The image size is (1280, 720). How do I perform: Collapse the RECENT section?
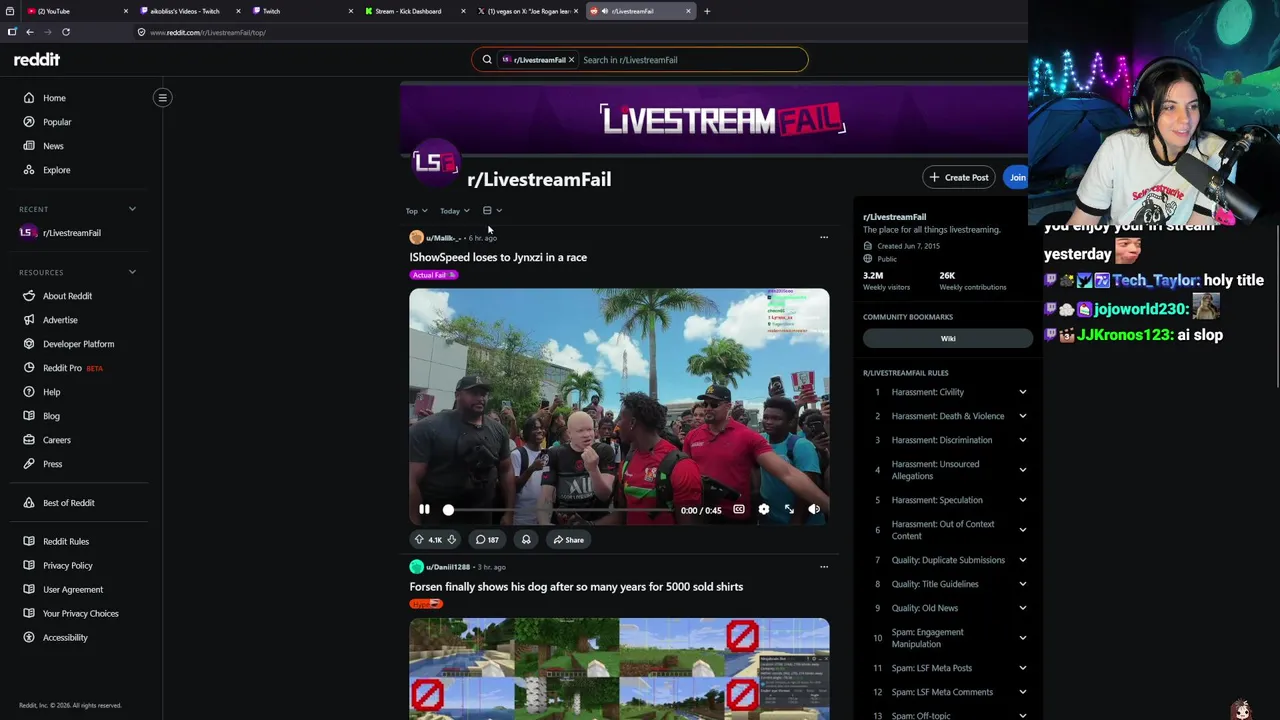coord(132,209)
